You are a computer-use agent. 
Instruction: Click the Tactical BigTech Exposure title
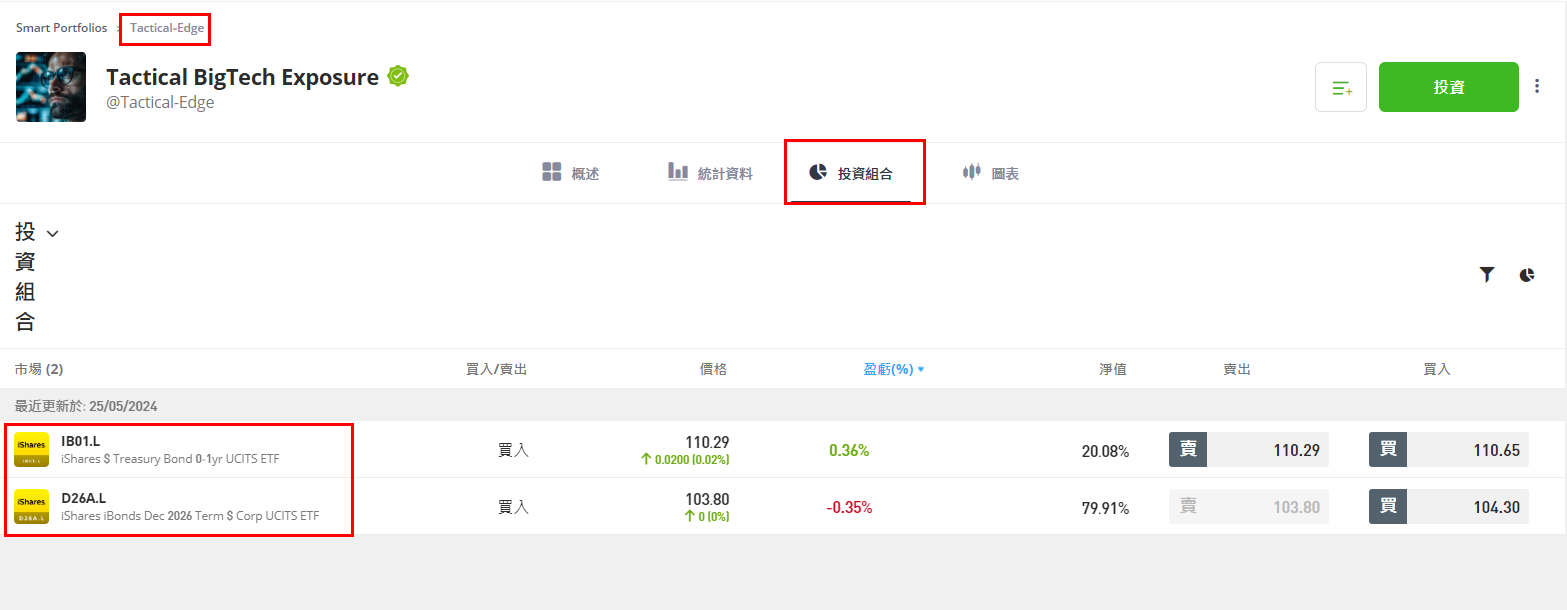(242, 77)
